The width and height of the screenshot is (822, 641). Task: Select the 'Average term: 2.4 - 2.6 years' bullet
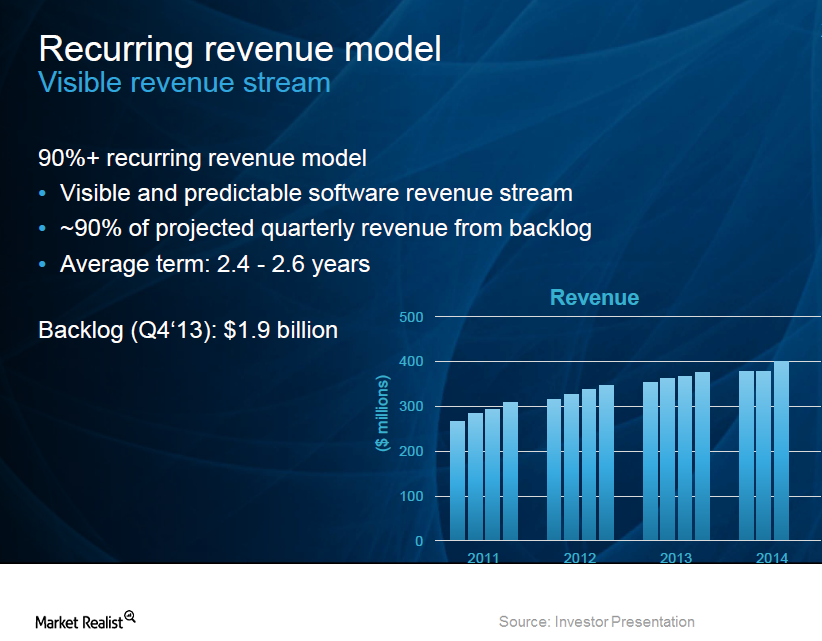pos(215,264)
